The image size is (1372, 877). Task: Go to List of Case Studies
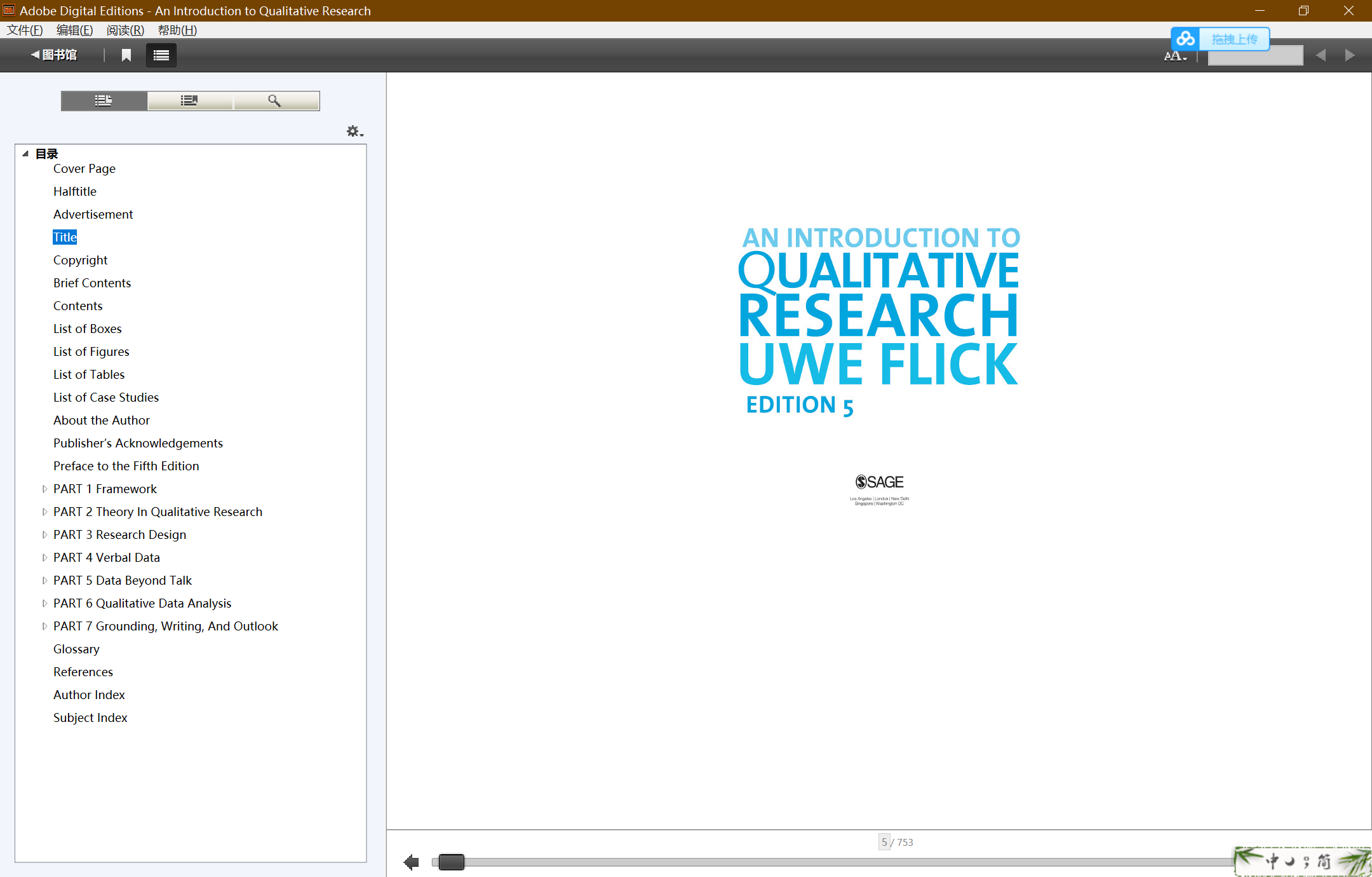click(106, 397)
